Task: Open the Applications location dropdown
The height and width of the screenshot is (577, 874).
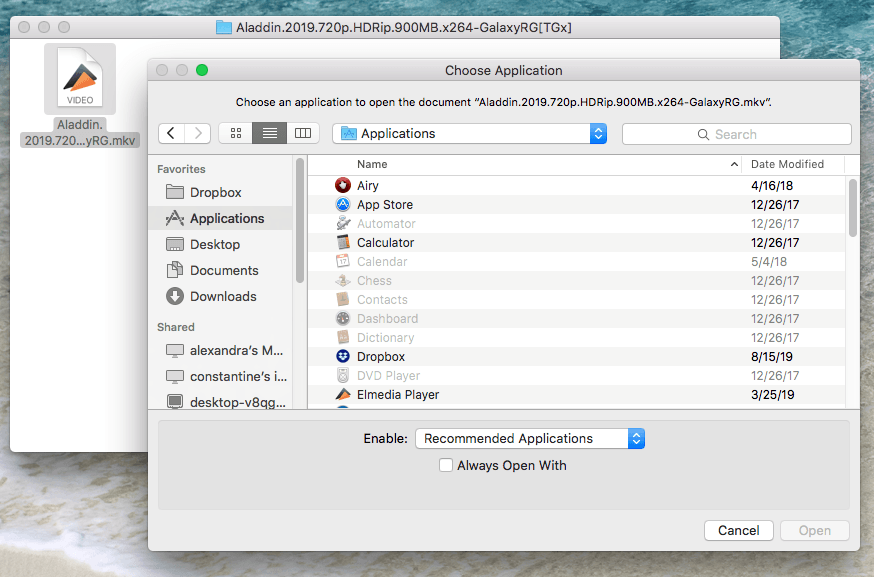Action: 470,133
